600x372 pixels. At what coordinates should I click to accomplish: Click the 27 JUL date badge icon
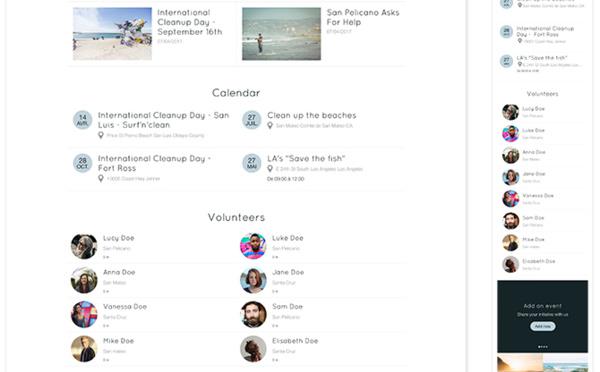tap(251, 120)
